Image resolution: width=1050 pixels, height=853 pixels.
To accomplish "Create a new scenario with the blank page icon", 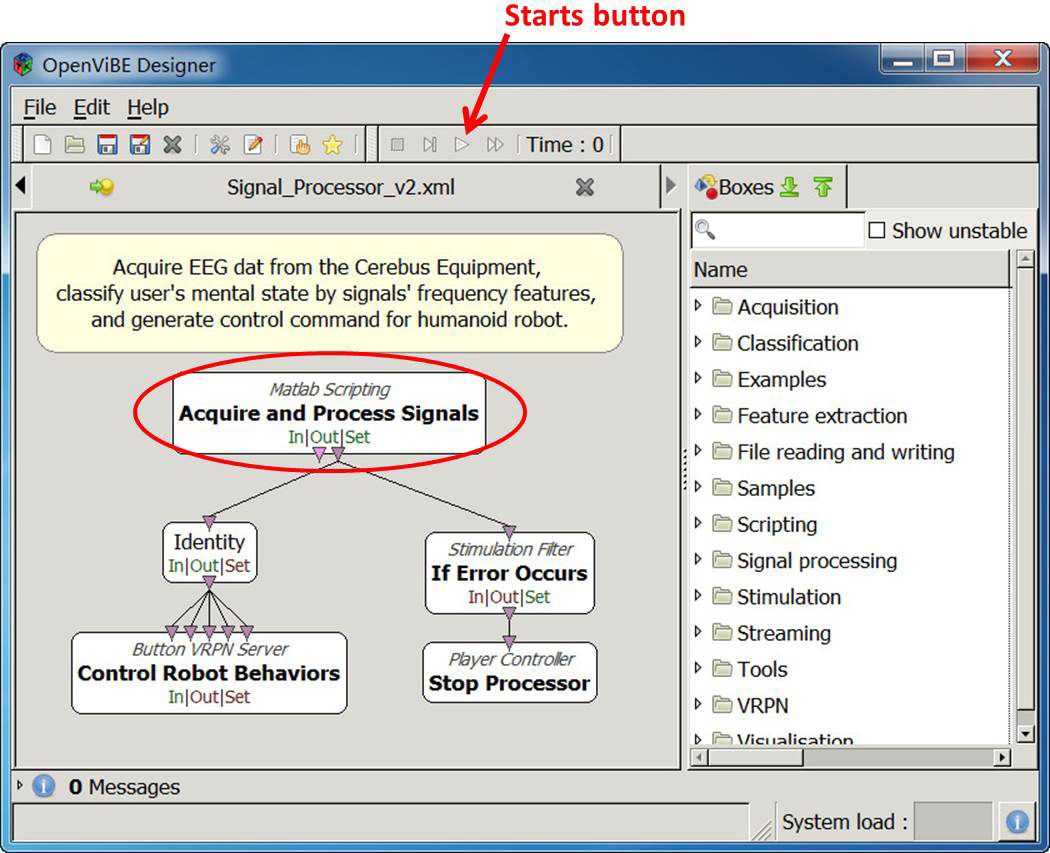I will point(42,145).
